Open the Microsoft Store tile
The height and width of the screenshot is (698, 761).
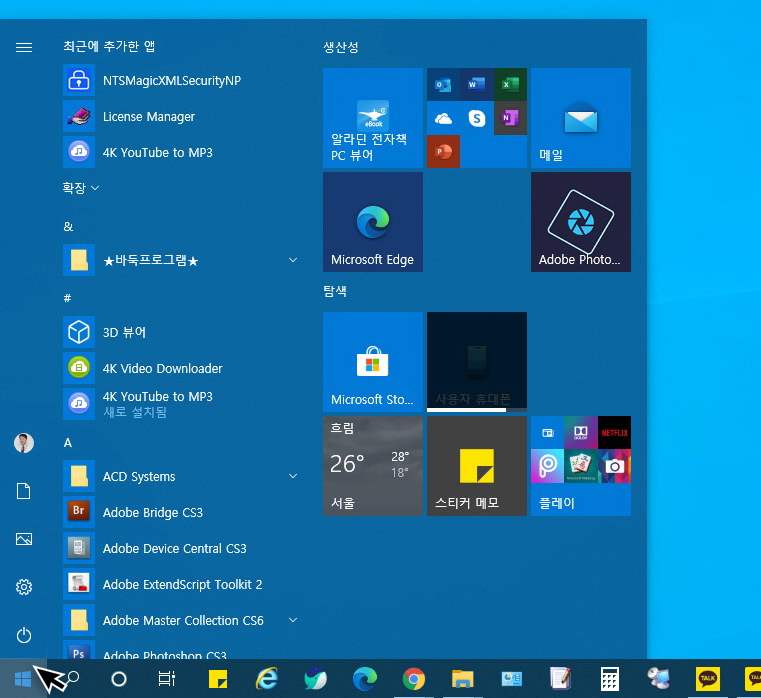pos(372,361)
